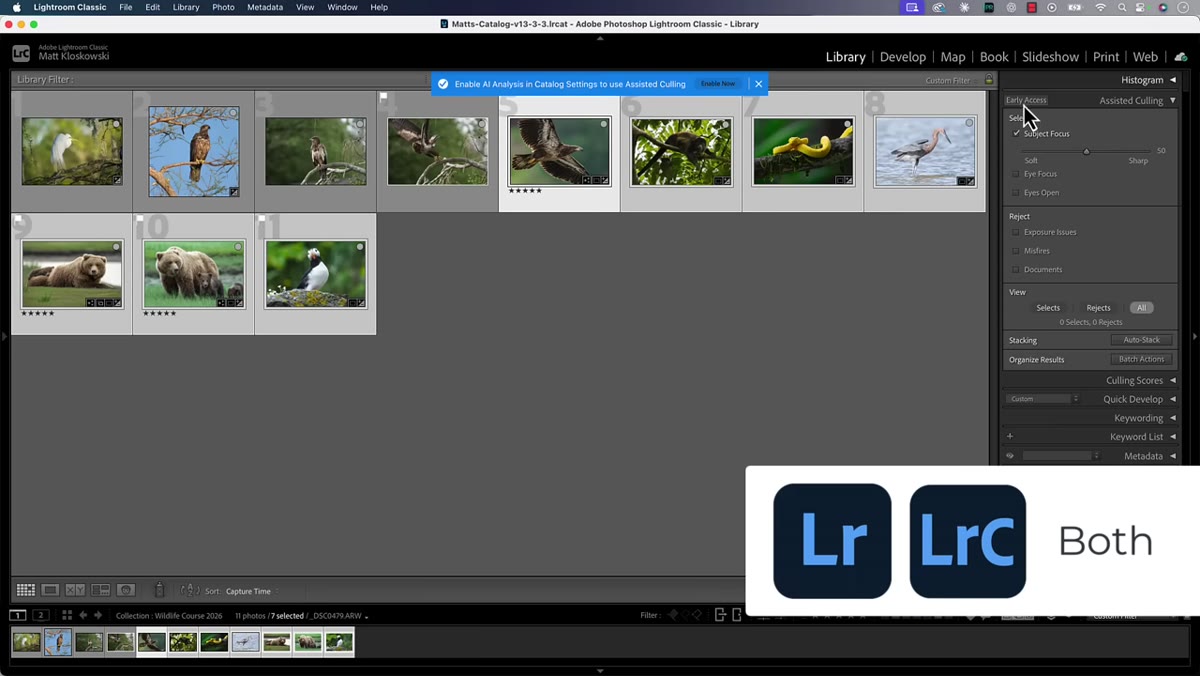Click the second window display button 2
Image resolution: width=1200 pixels, height=676 pixels.
point(41,615)
